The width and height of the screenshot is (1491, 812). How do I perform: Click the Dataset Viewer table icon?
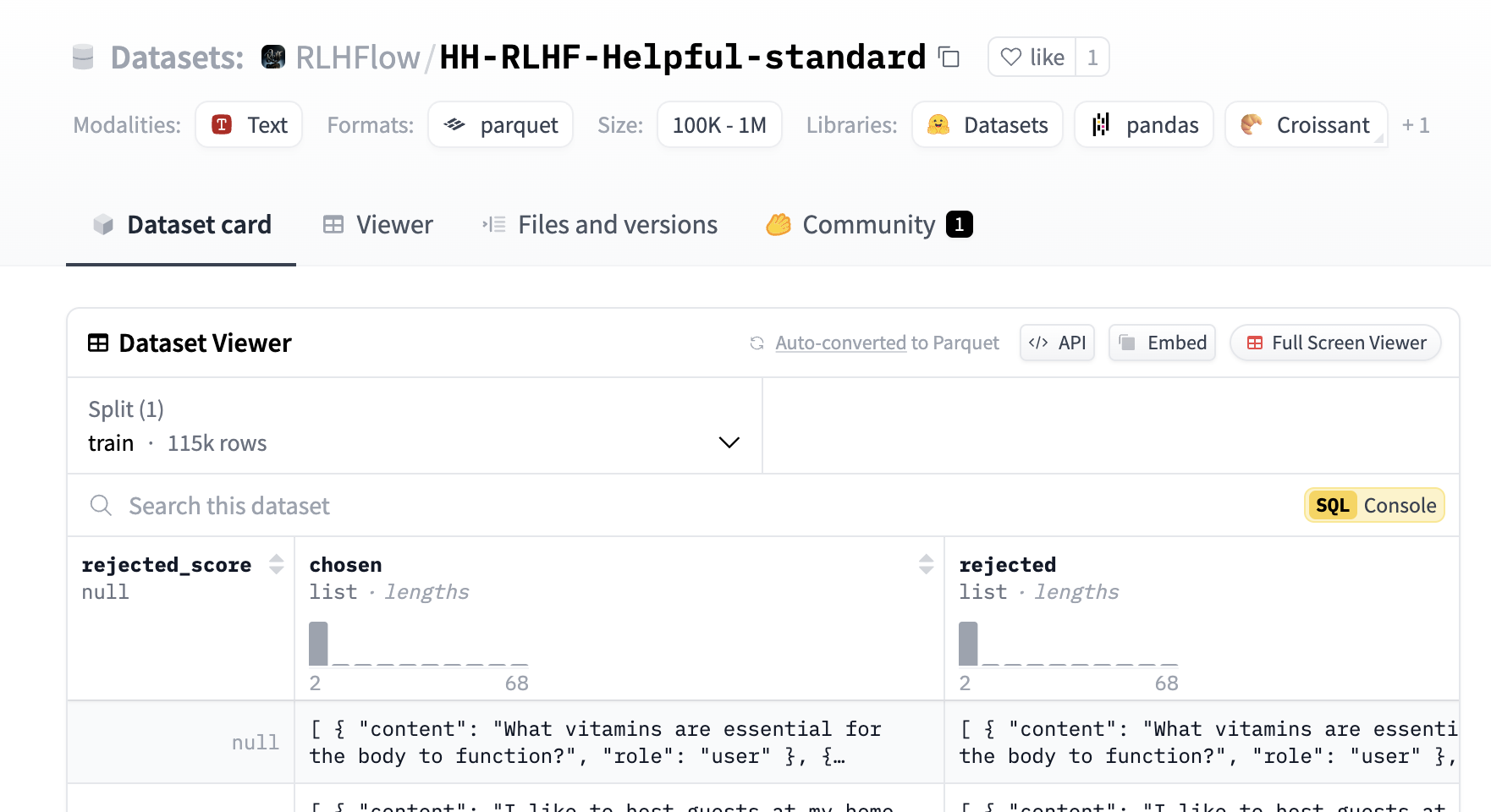coord(98,343)
